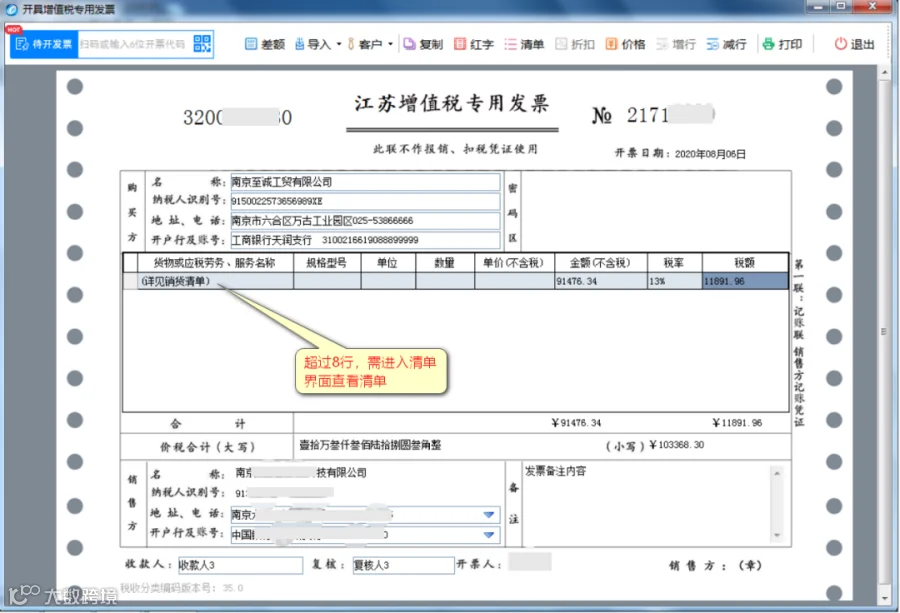Image resolution: width=900 pixels, height=613 pixels.
Task: Open the seller address dropdown
Action: click(x=488, y=515)
